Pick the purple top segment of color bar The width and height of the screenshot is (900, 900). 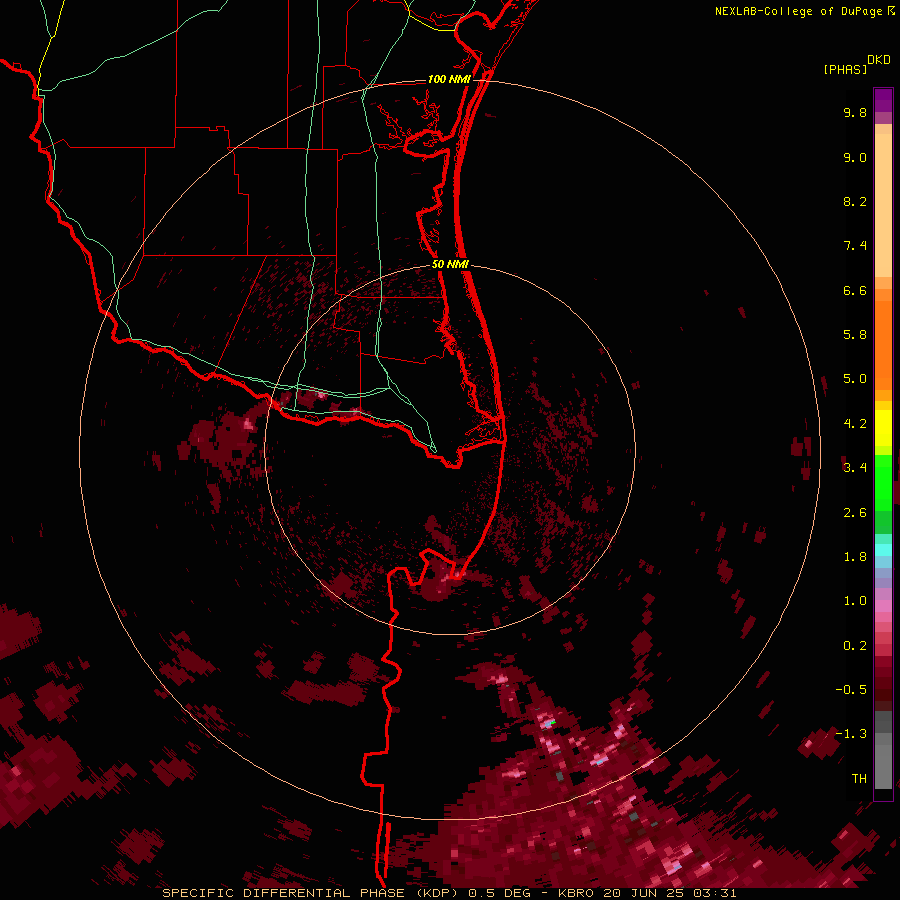pos(883,100)
